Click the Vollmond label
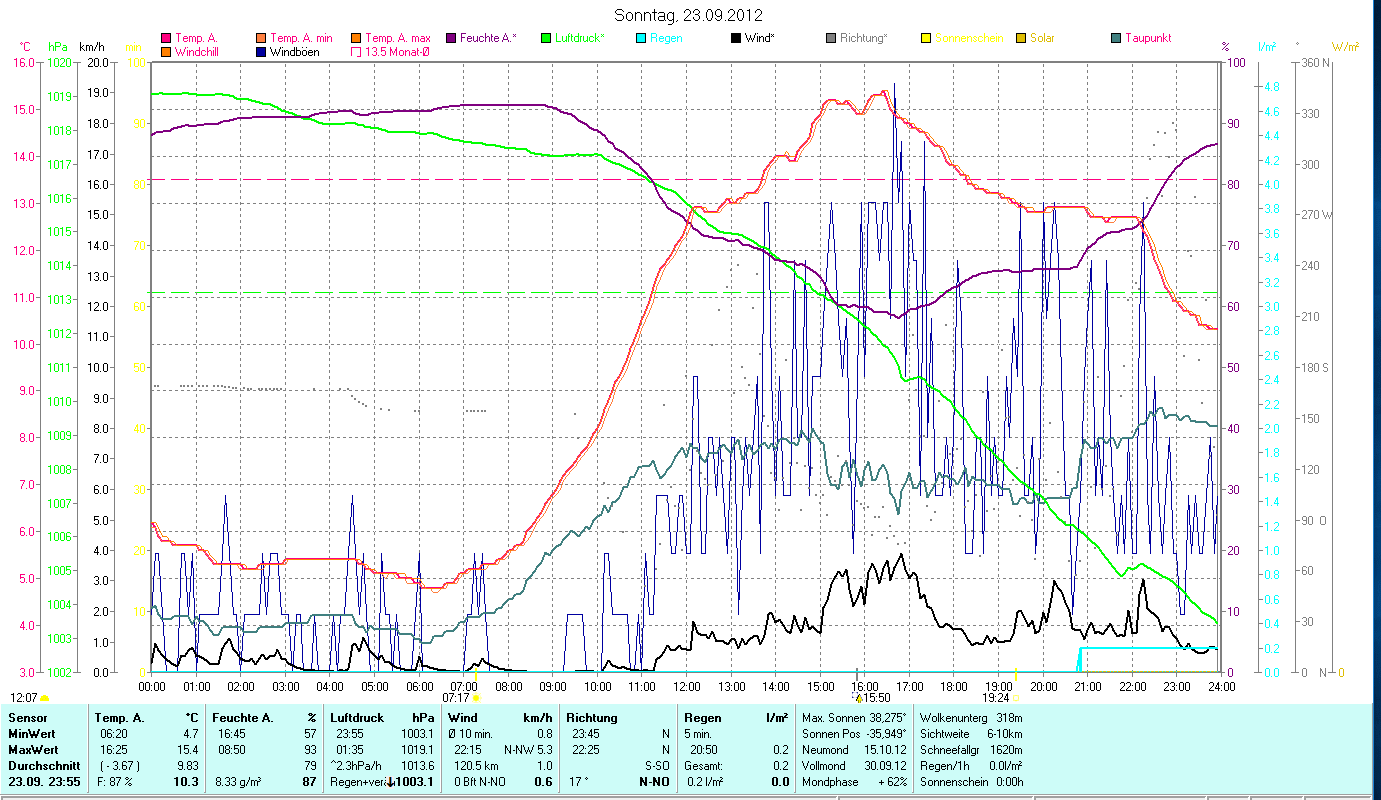The height and width of the screenshot is (800, 1381). (826, 766)
